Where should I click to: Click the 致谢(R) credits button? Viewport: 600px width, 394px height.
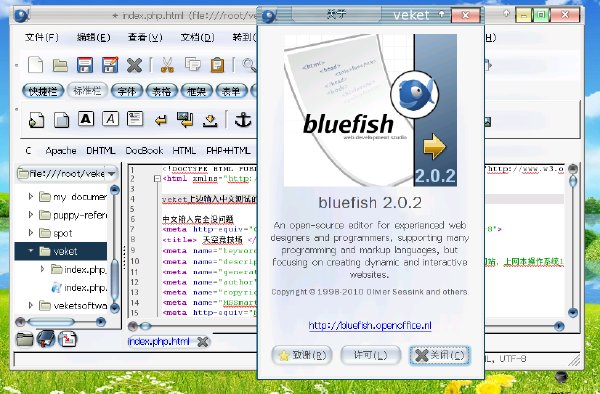pyautogui.click(x=302, y=355)
